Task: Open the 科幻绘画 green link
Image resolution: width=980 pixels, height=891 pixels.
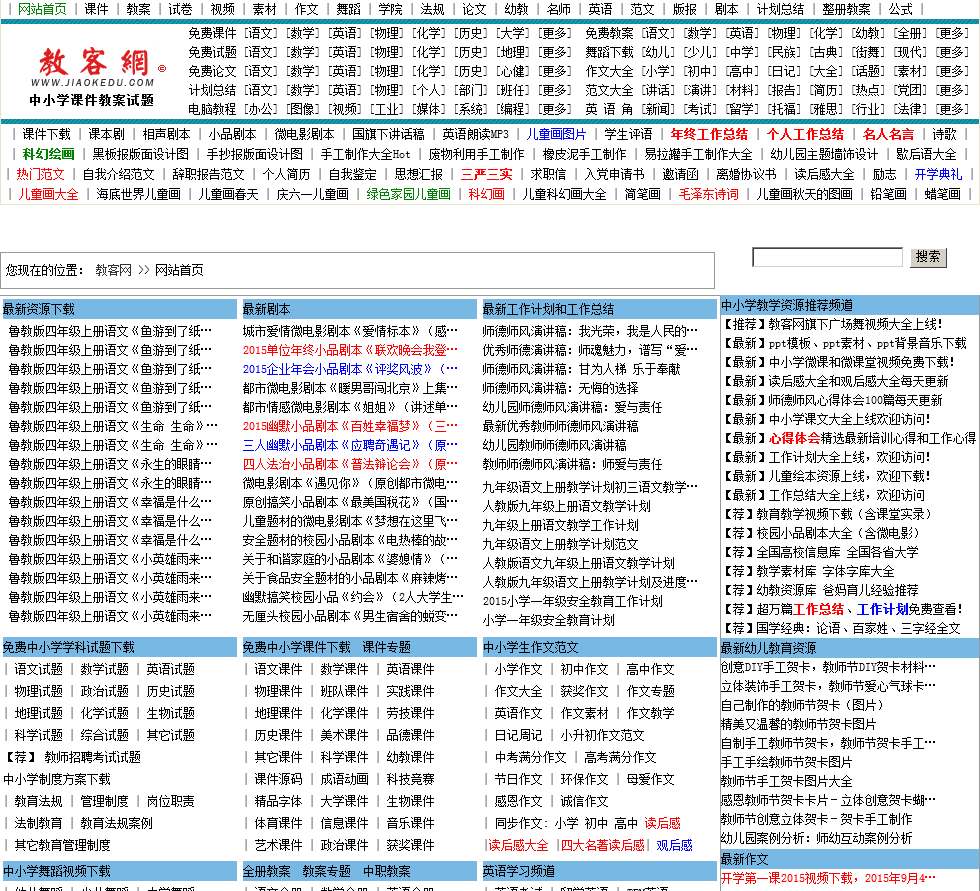Action: (x=48, y=154)
